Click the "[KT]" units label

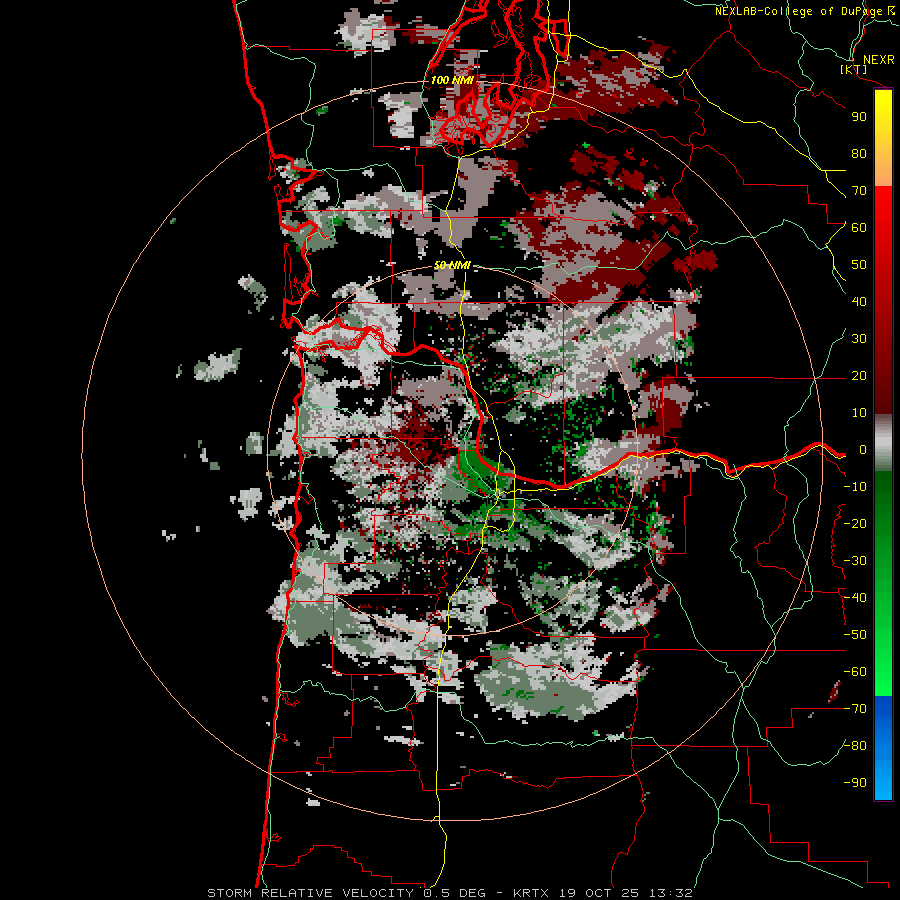pyautogui.click(x=854, y=69)
